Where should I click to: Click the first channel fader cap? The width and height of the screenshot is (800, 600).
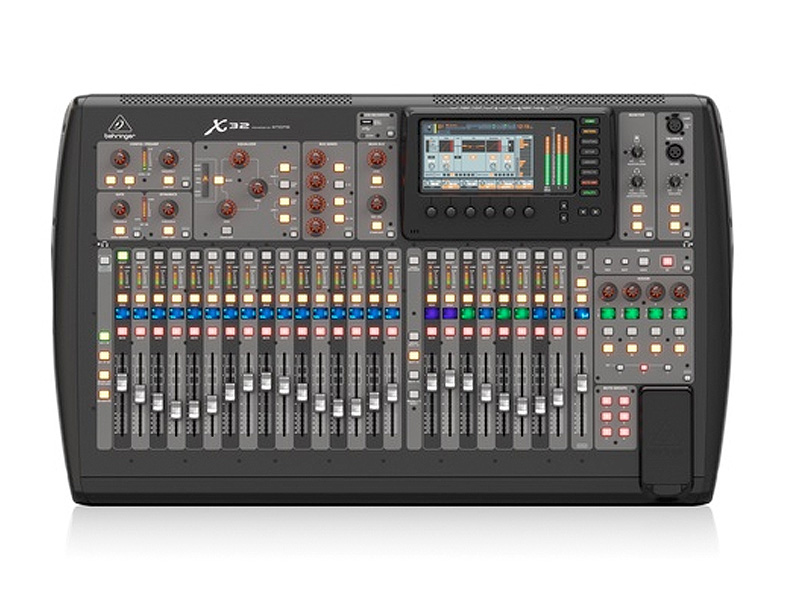coord(123,384)
